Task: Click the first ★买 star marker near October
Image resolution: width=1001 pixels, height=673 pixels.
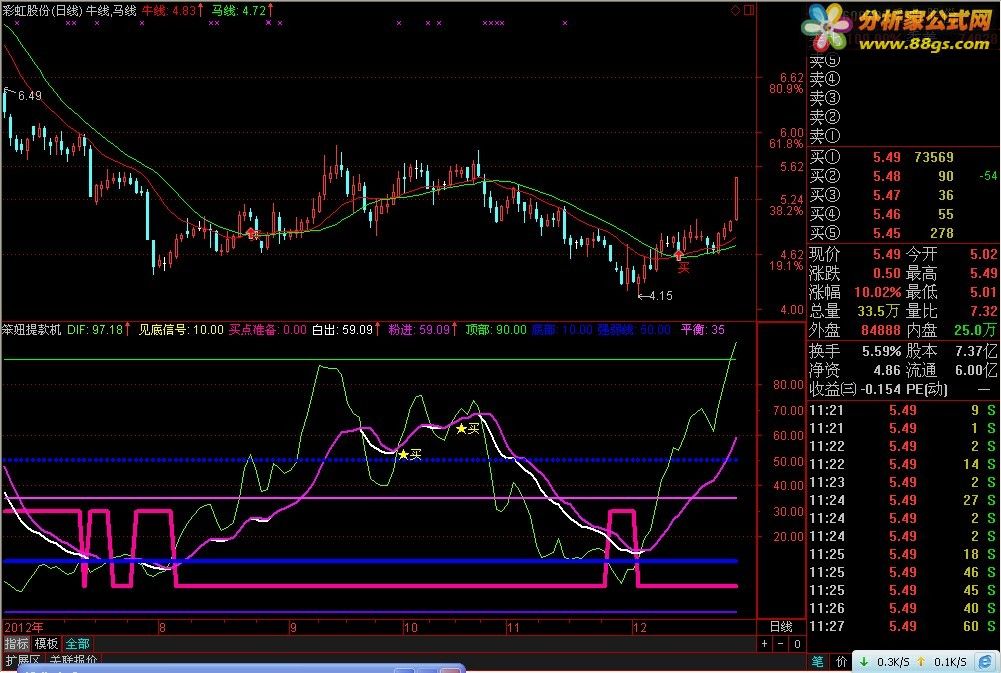Action: [x=409, y=454]
